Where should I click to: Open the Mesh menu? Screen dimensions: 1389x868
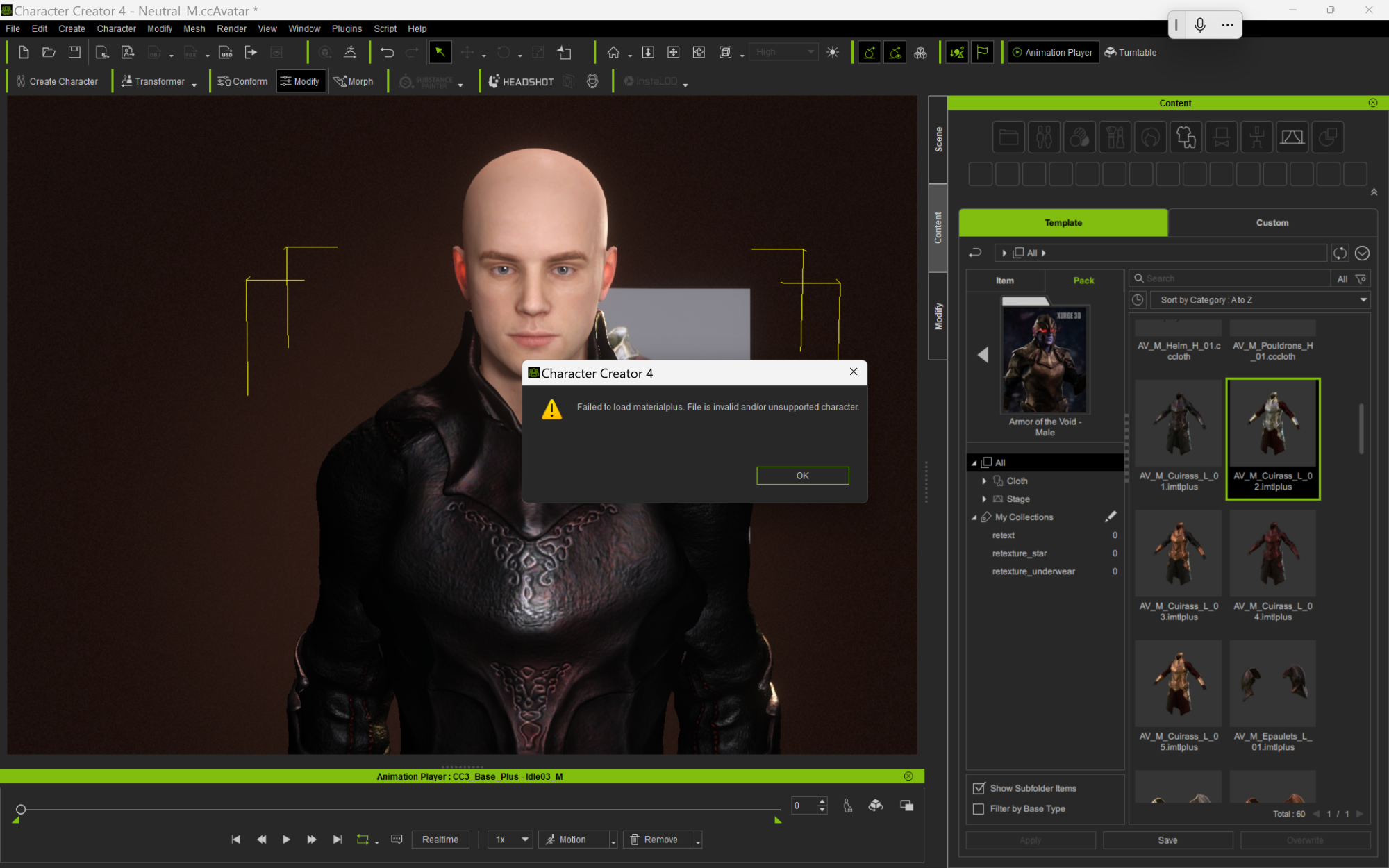(x=193, y=28)
